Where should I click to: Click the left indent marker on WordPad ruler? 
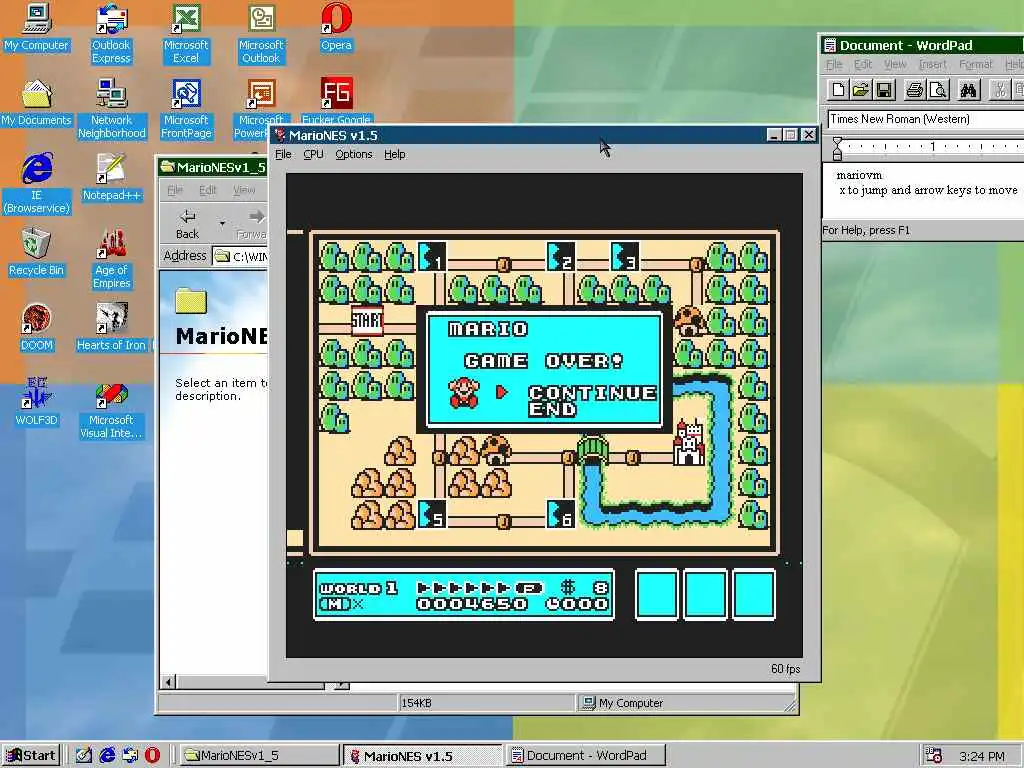[x=837, y=149]
